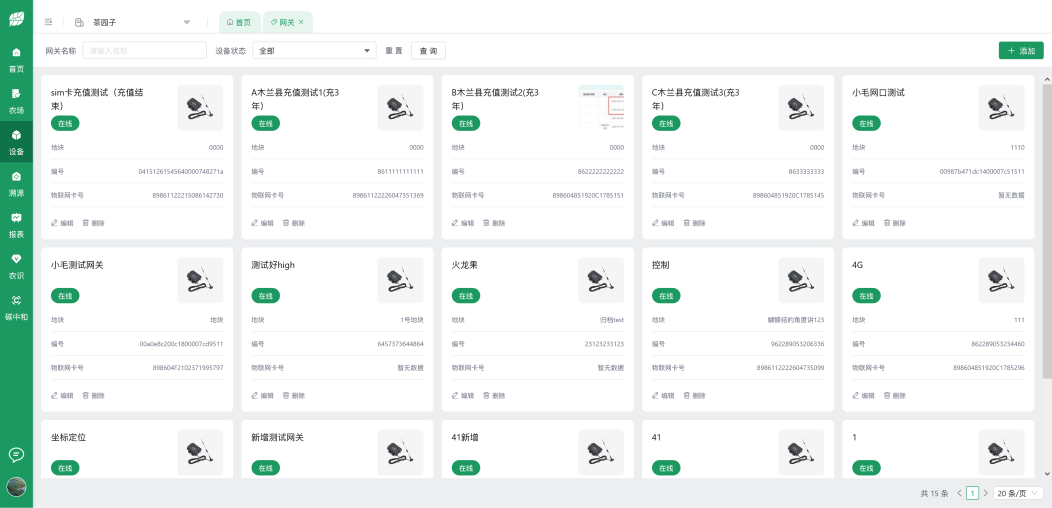
Task: Edit the 测试好high gateway
Action: pos(262,395)
